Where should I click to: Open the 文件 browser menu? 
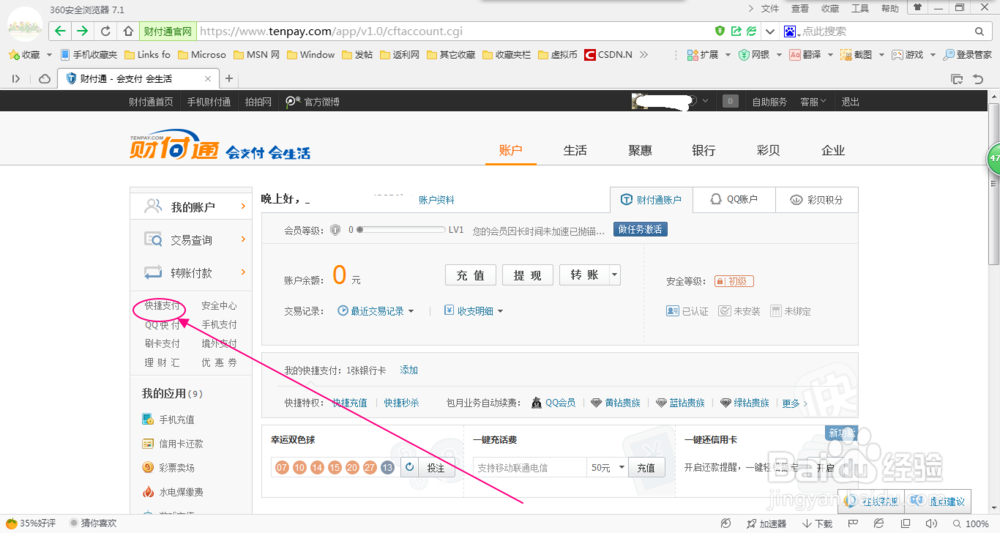[x=770, y=8]
